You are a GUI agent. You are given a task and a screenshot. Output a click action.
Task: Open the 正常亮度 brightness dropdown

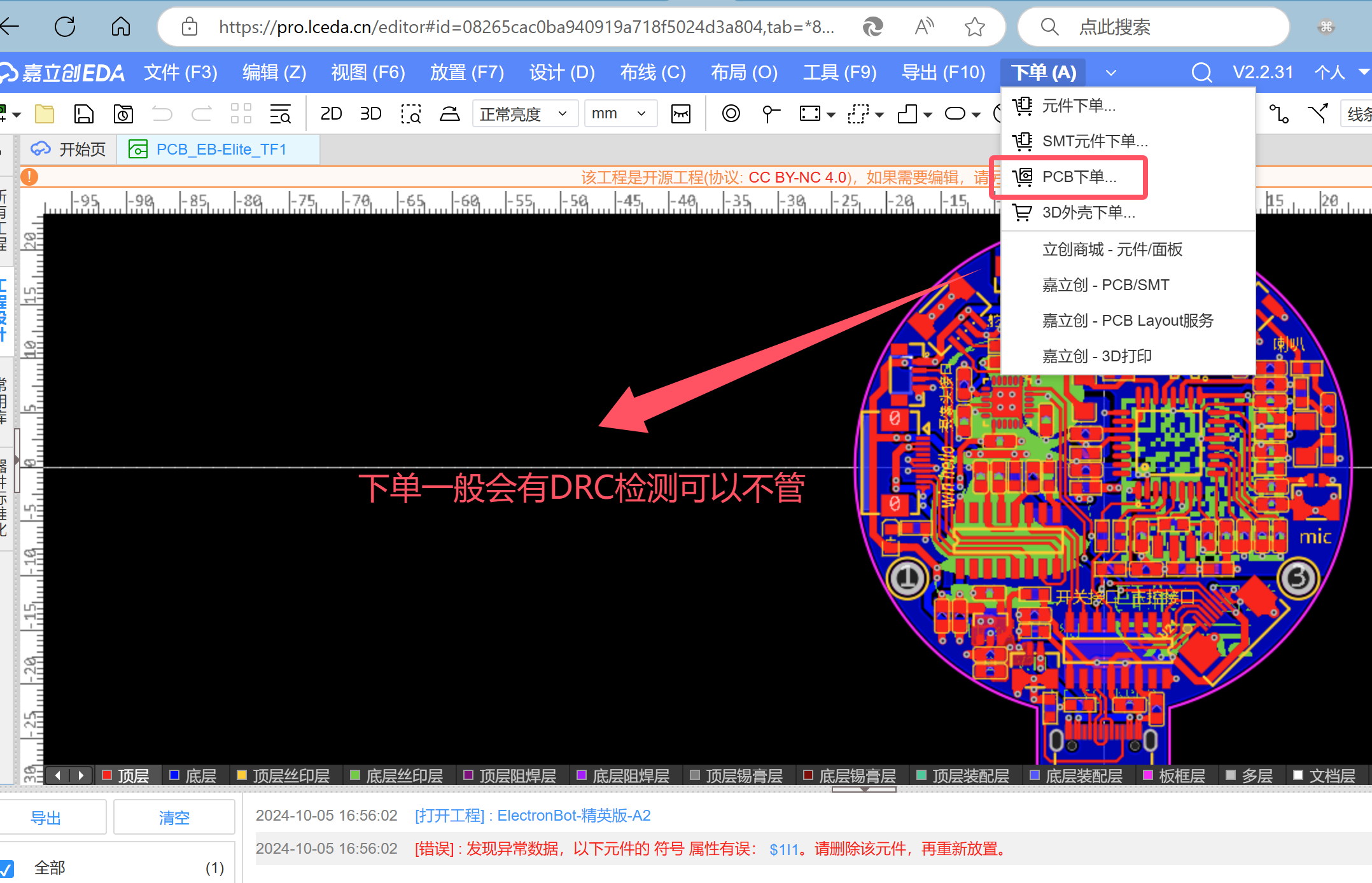pyautogui.click(x=525, y=114)
